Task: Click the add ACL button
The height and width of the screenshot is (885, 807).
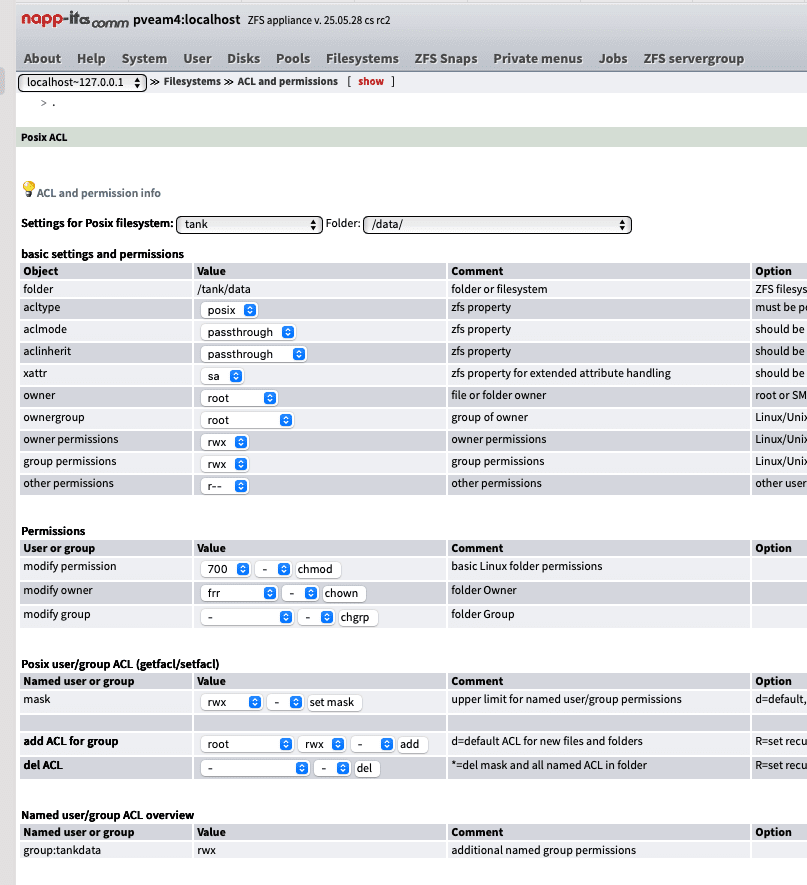Action: pyautogui.click(x=410, y=744)
